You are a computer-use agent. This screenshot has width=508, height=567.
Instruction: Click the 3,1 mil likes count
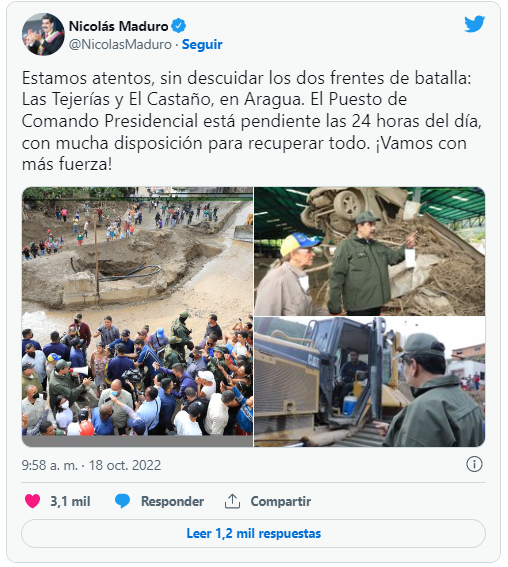pyautogui.click(x=70, y=502)
